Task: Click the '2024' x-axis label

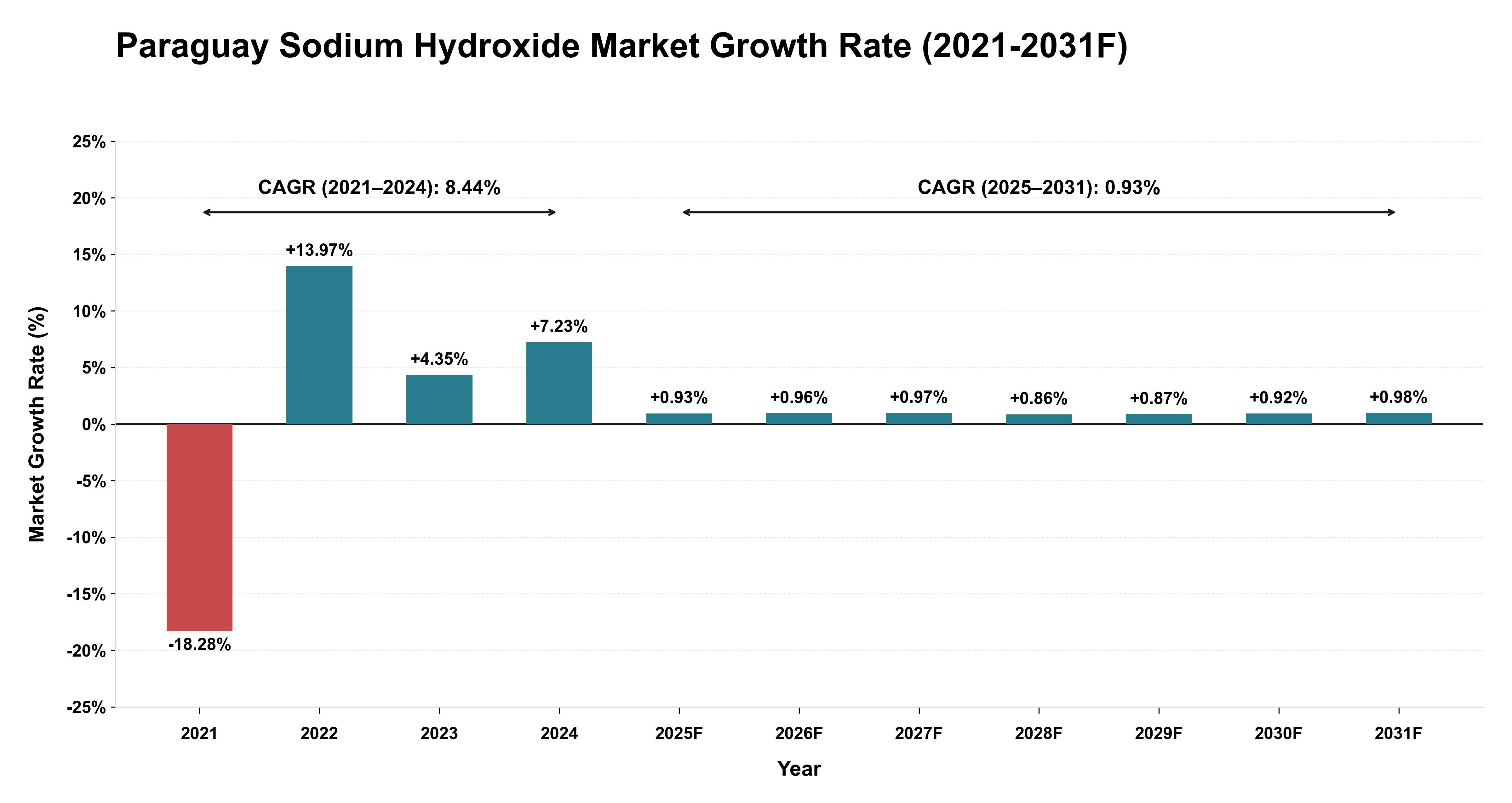Action: [x=559, y=734]
